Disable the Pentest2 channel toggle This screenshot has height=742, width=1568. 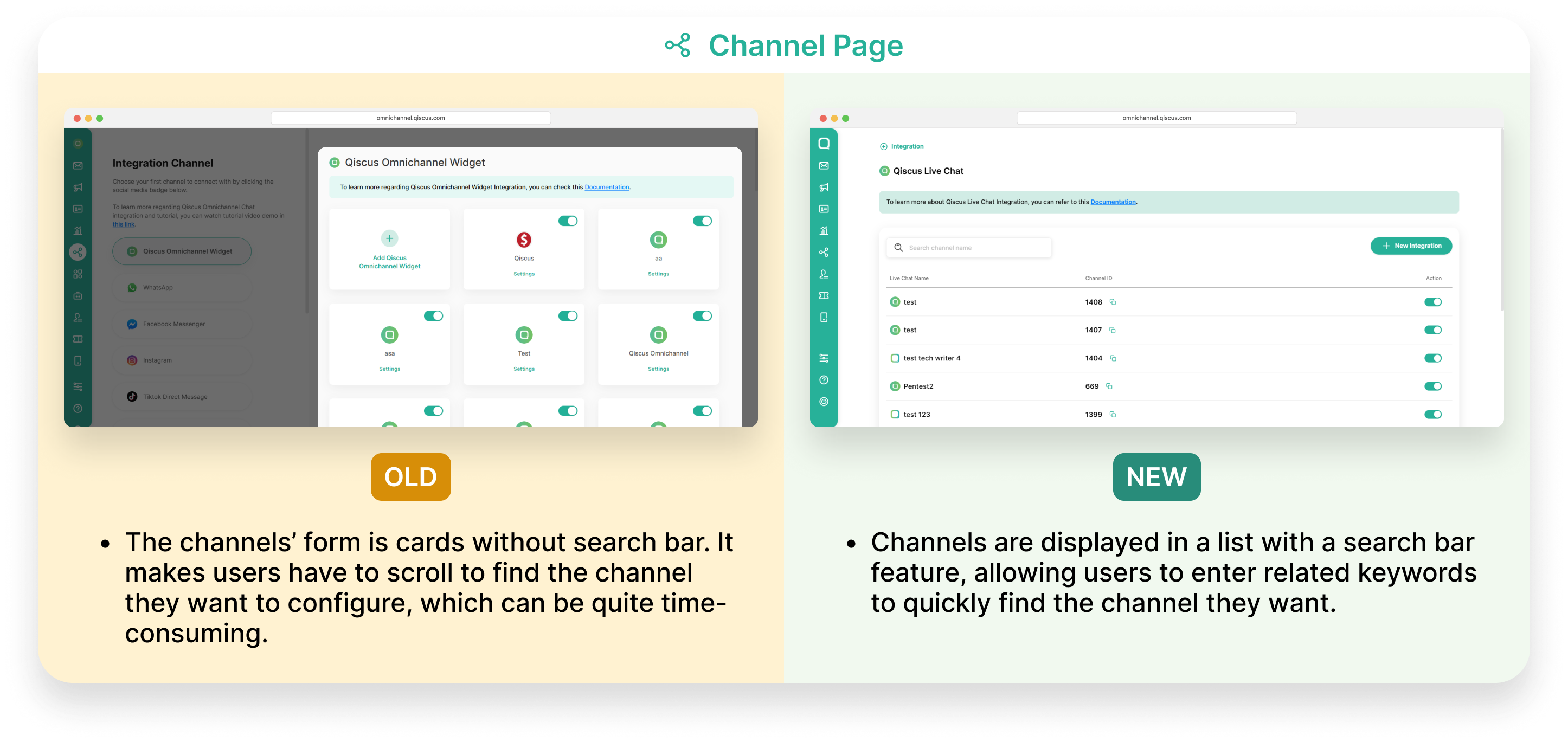click(1433, 386)
